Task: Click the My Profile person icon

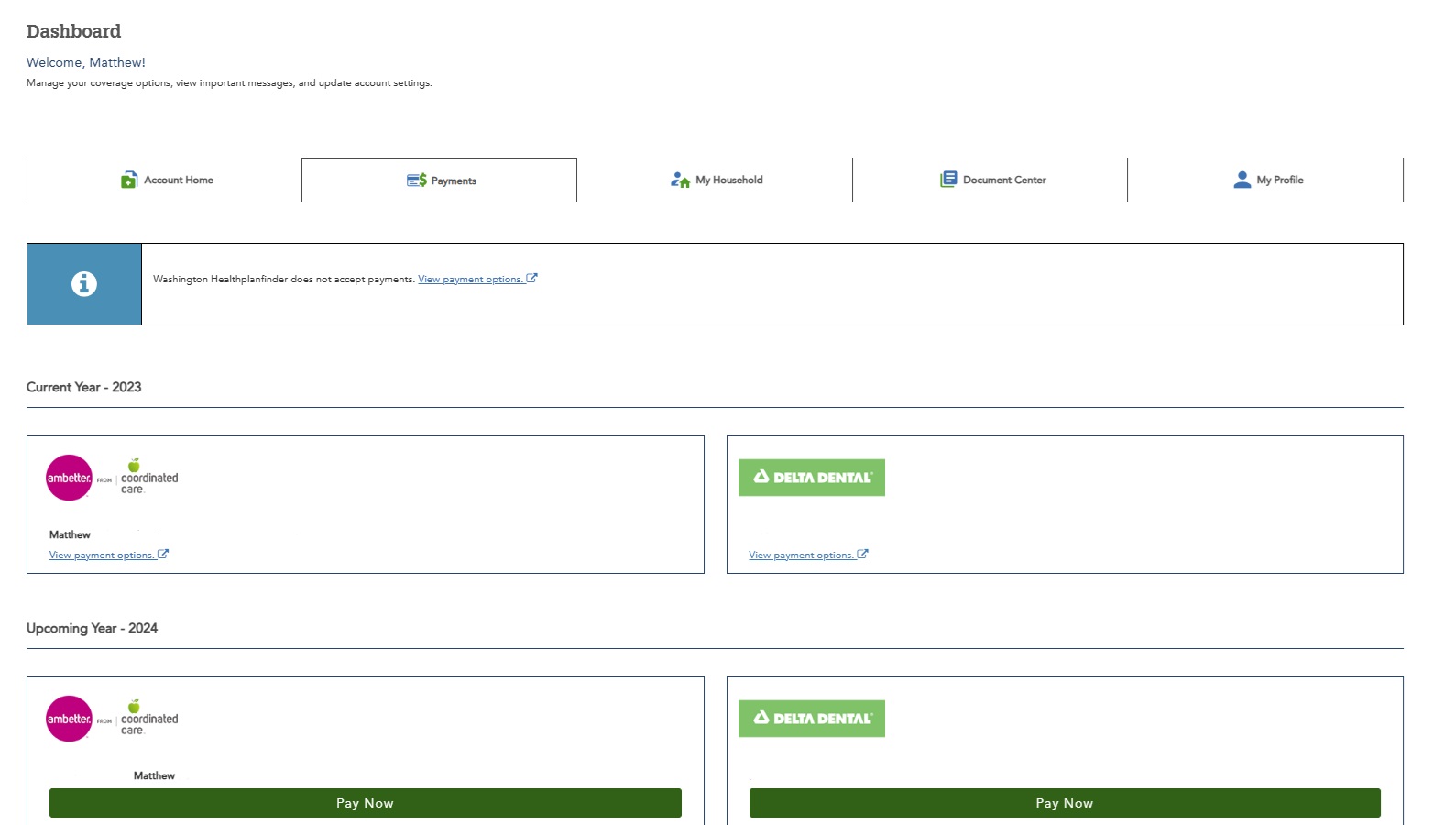Action: (1243, 180)
